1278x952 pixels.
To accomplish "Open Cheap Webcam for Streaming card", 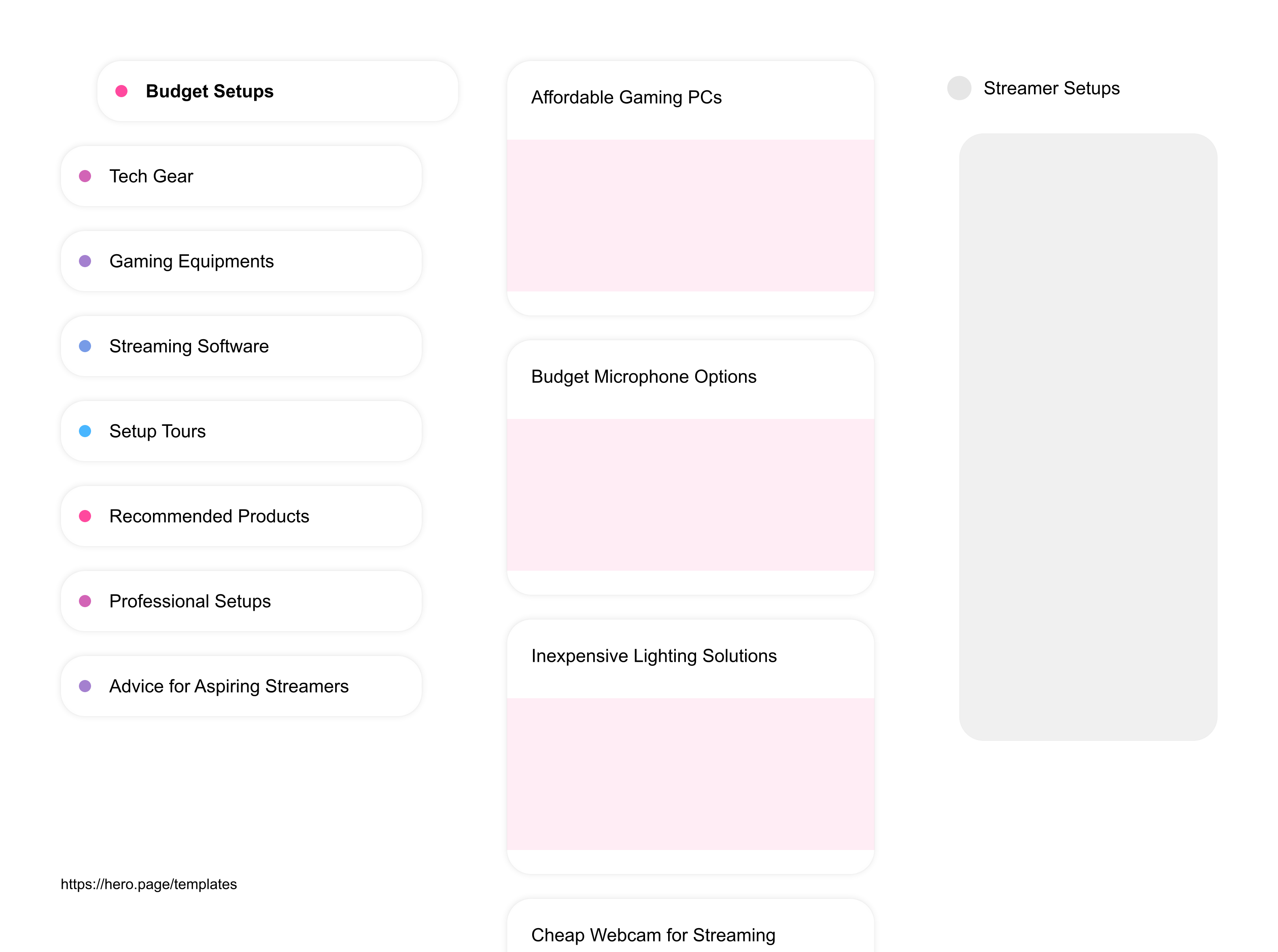I will 654,935.
